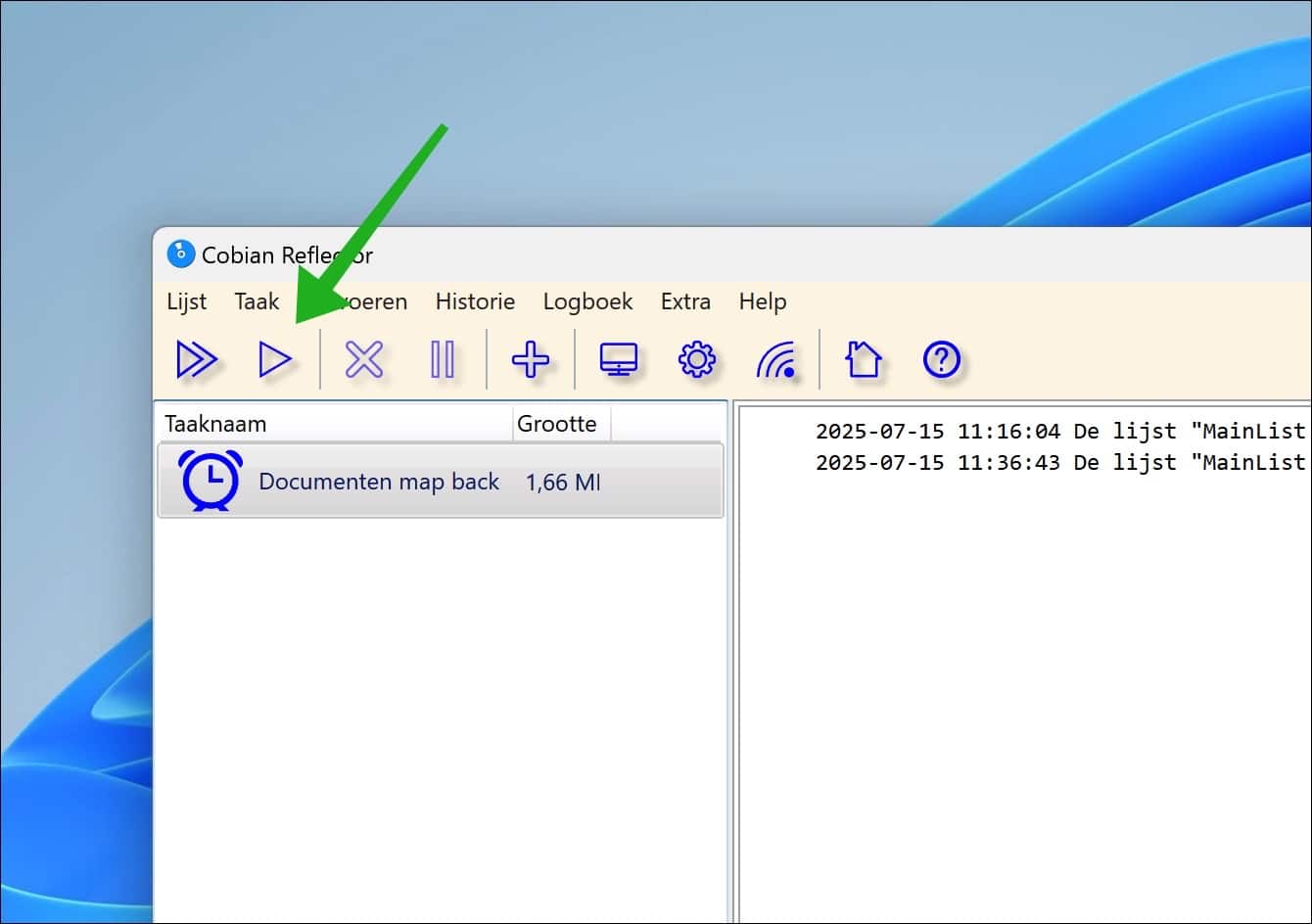Image resolution: width=1312 pixels, height=924 pixels.
Task: Open settings via the gear icon
Action: [696, 359]
